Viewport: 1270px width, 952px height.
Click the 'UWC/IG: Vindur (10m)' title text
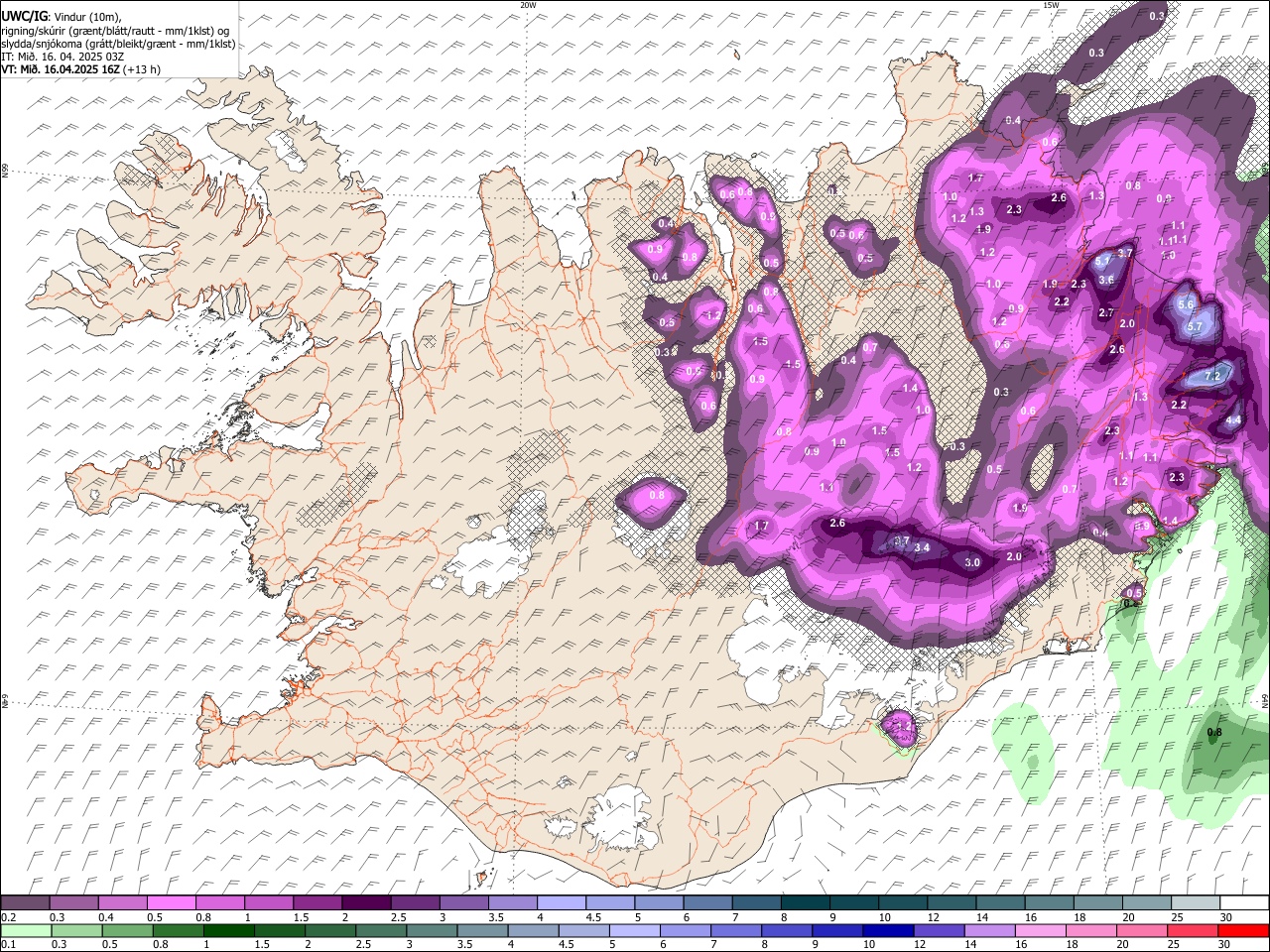tap(61, 17)
